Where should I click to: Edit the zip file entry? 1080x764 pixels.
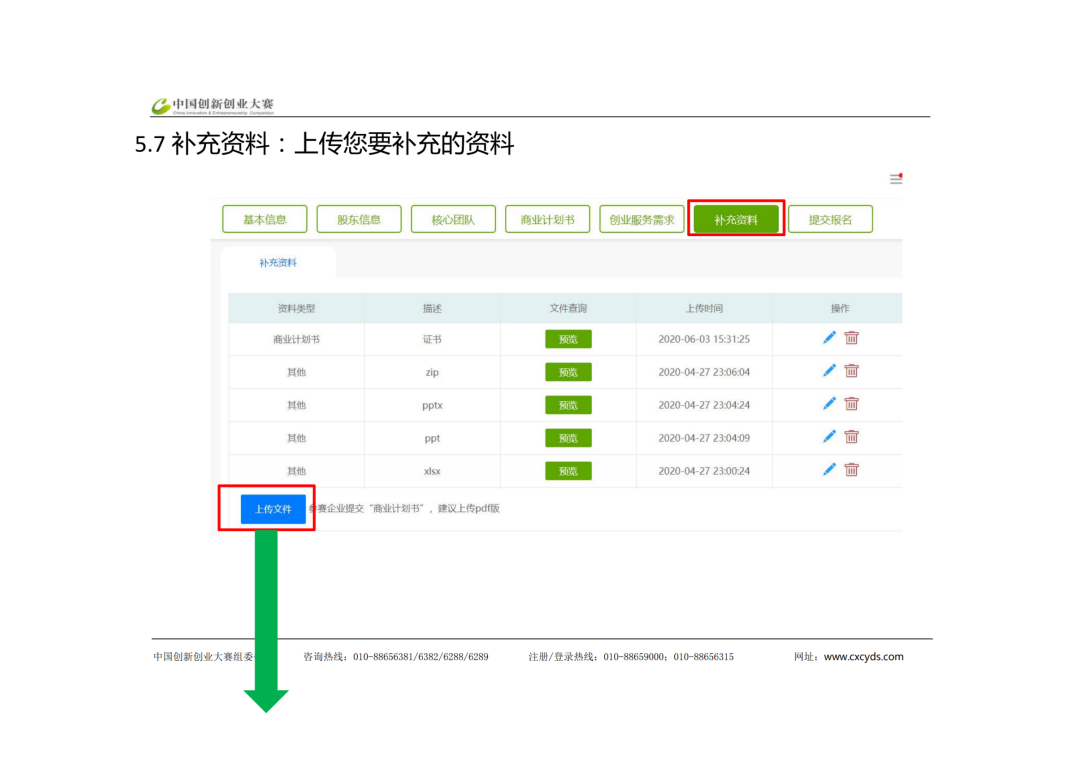[829, 371]
